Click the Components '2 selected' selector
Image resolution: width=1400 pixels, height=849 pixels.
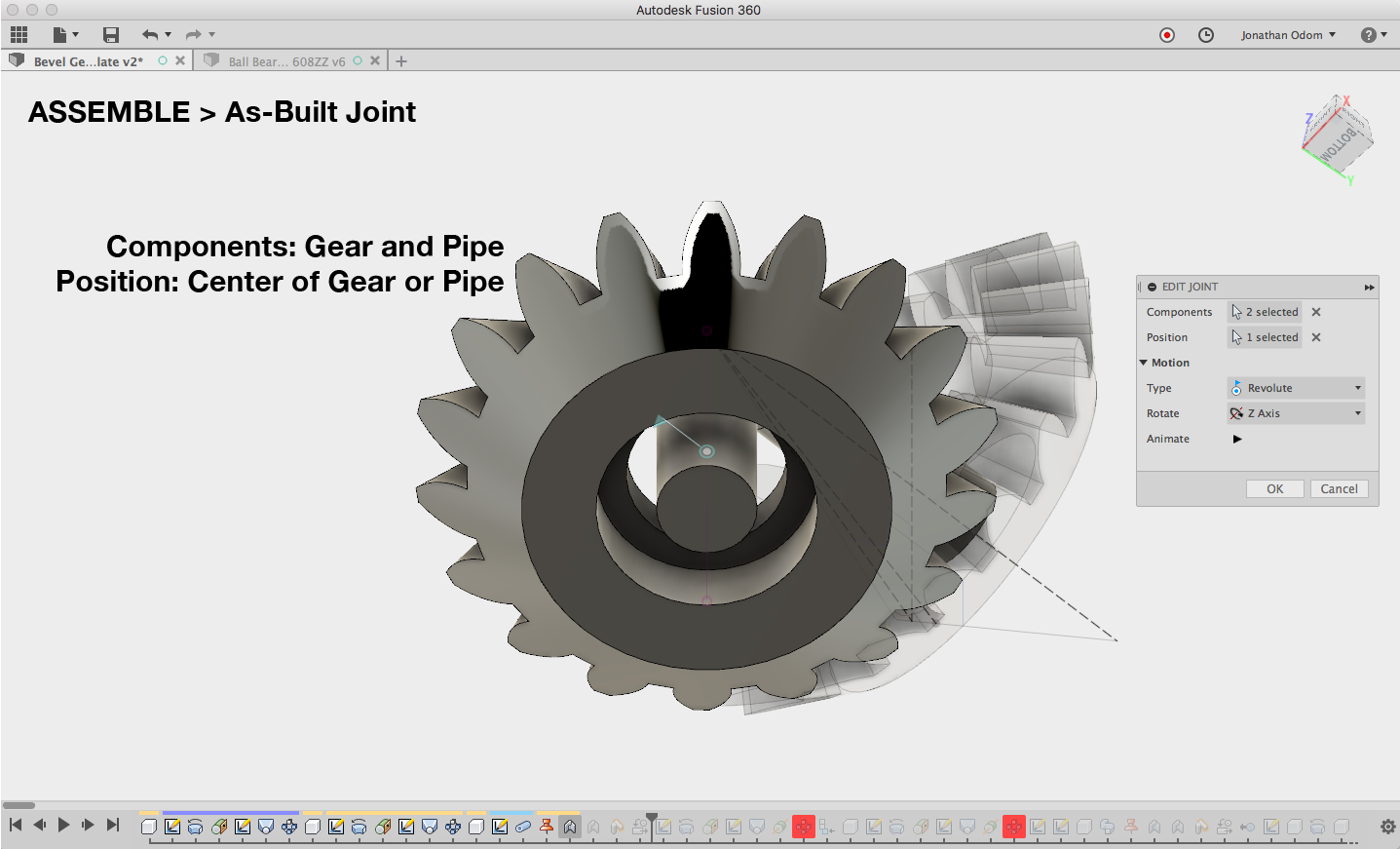(x=1265, y=312)
